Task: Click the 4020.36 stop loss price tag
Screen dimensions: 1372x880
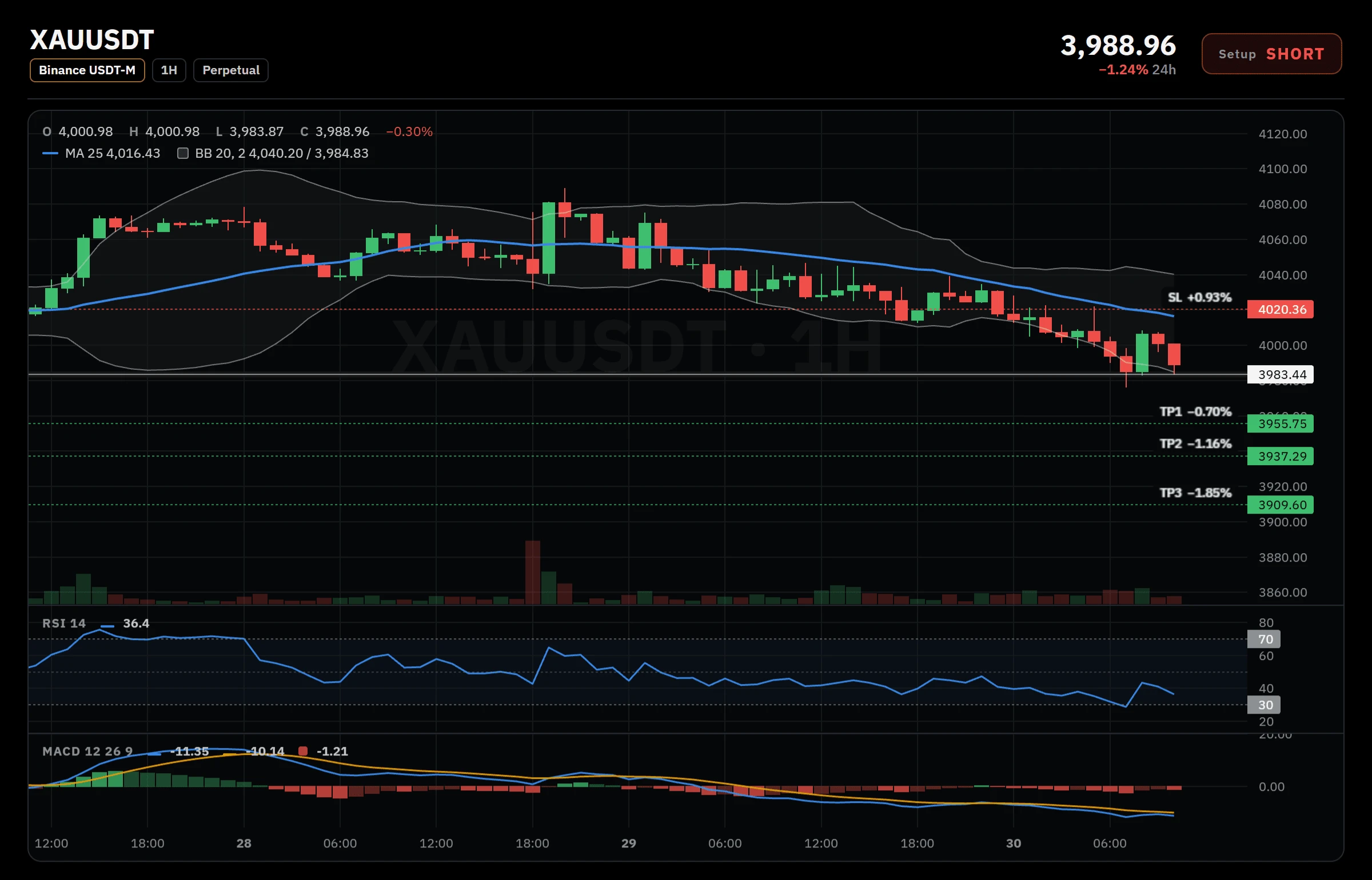Action: coord(1279,309)
